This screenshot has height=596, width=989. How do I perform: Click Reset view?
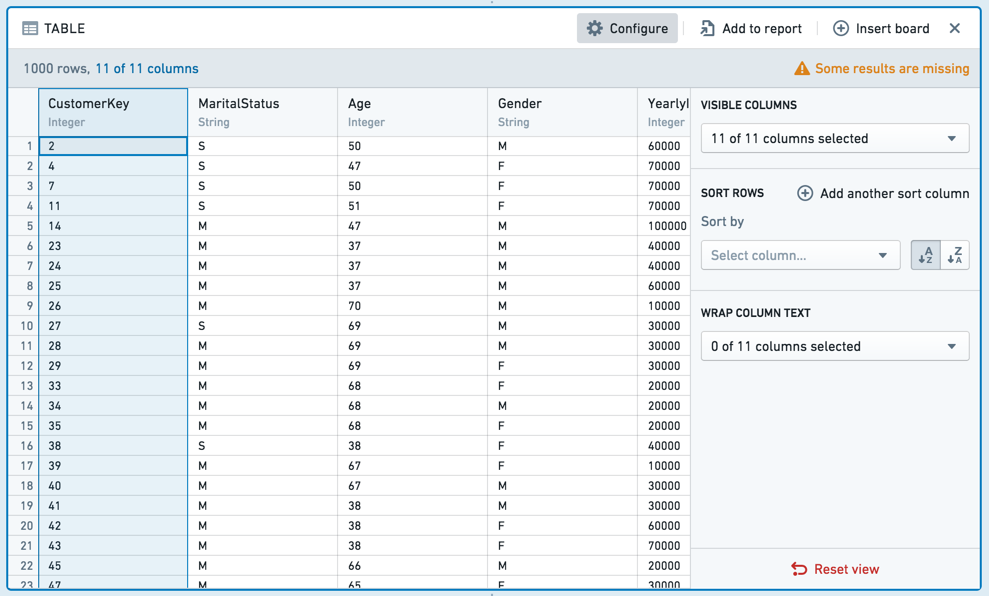click(835, 570)
